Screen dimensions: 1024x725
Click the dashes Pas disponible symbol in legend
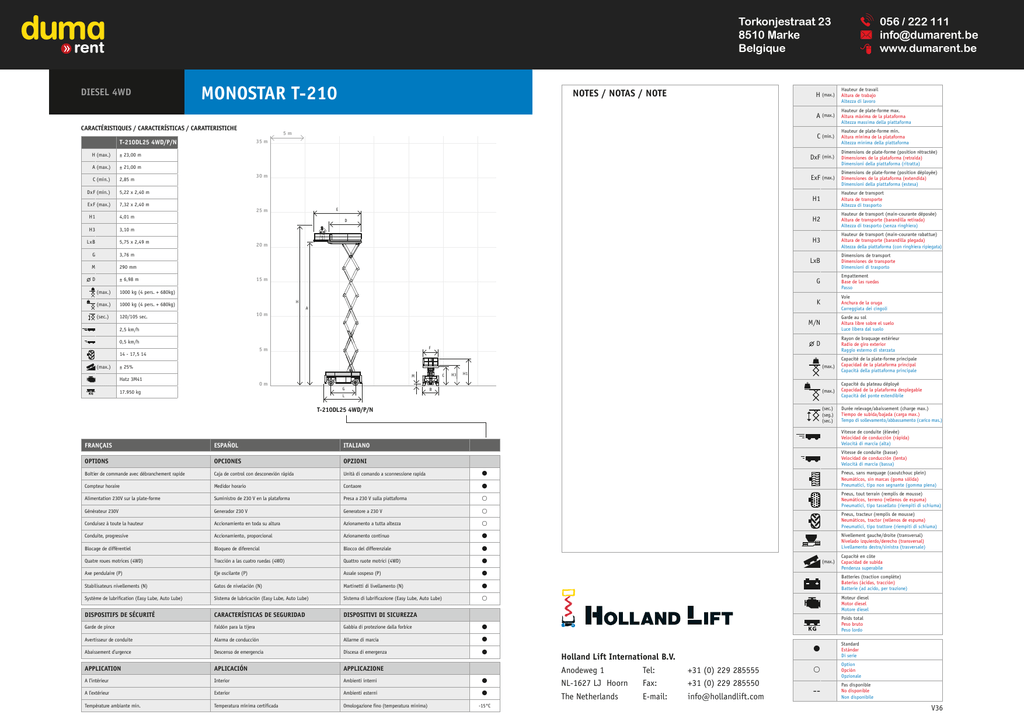816,691
